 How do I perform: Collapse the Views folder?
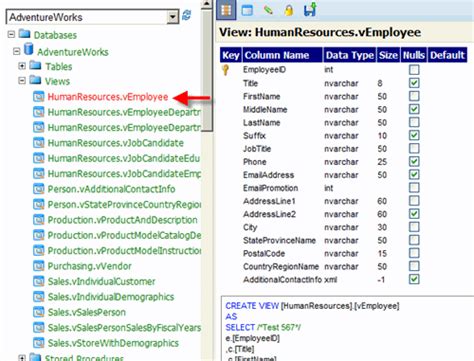tap(22, 81)
